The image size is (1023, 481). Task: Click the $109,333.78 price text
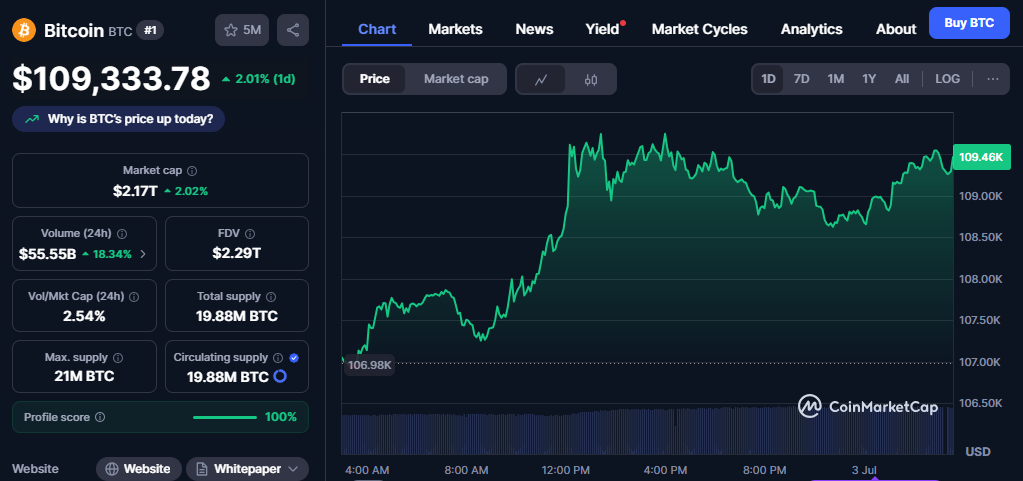(x=112, y=78)
